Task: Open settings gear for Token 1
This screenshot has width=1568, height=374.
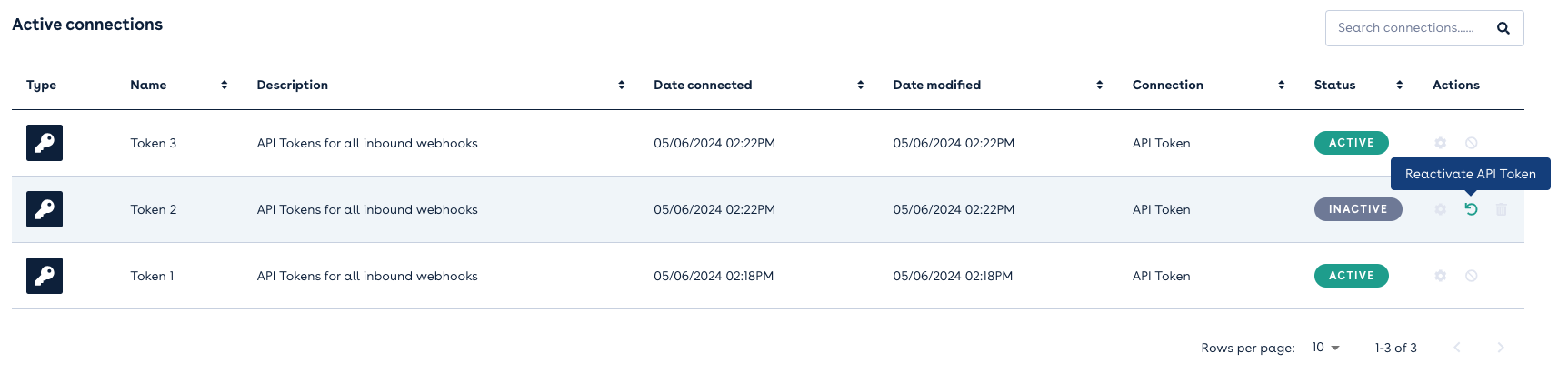Action: tap(1440, 276)
